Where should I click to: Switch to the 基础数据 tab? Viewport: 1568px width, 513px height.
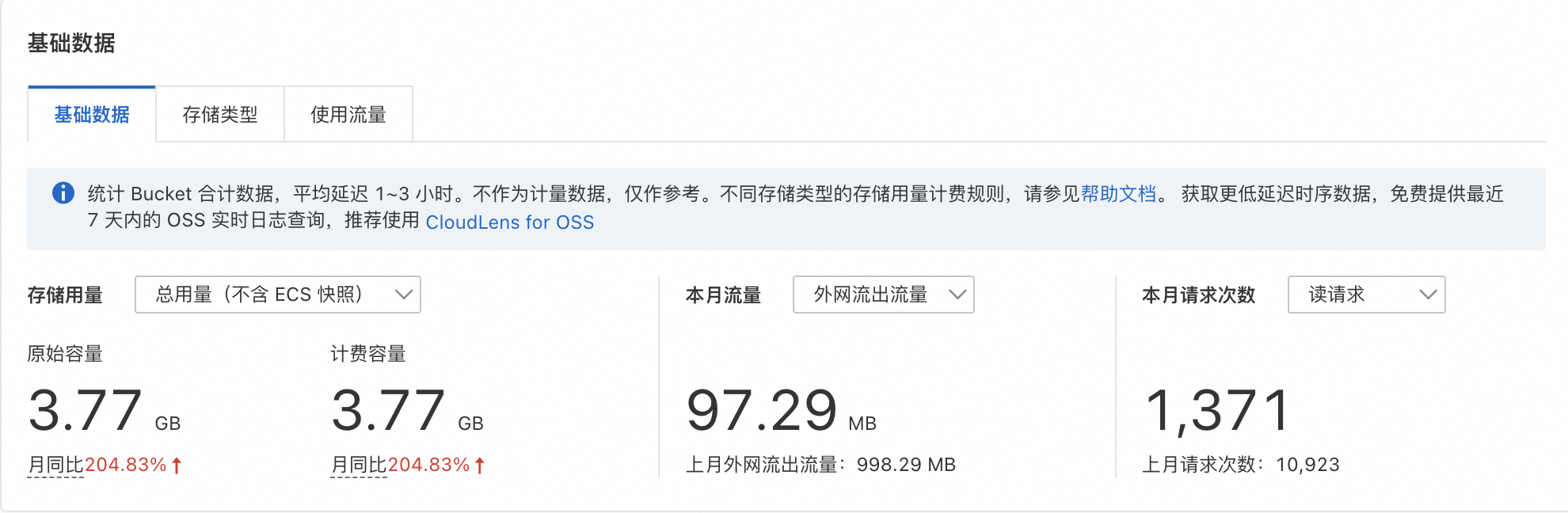click(x=92, y=115)
